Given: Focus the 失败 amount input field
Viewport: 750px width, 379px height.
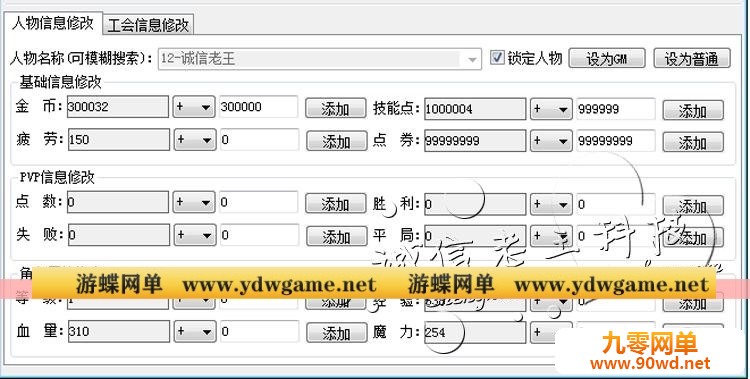Looking at the screenshot, I should (259, 235).
